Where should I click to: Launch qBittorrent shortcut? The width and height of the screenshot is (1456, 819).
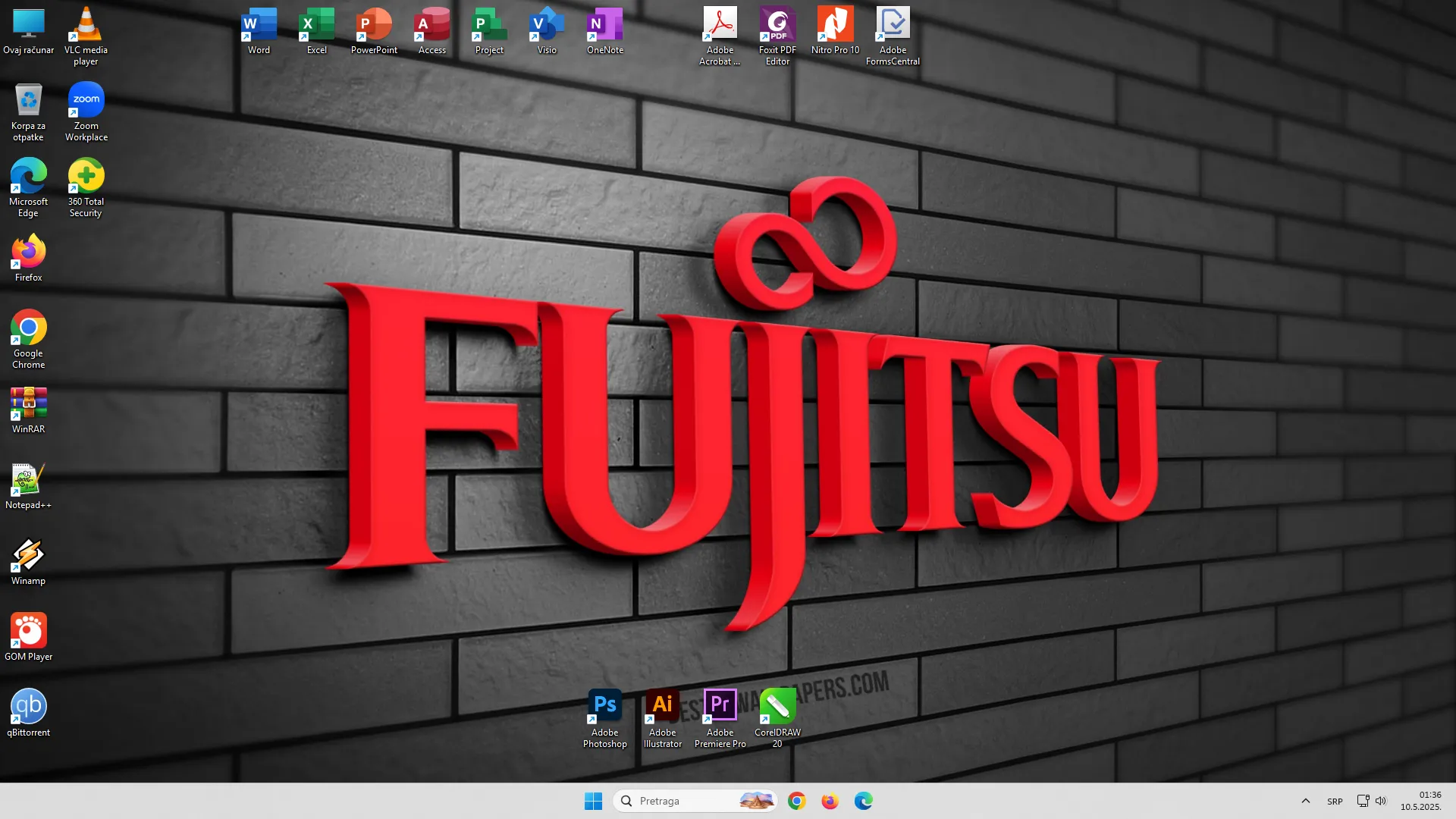[29, 713]
